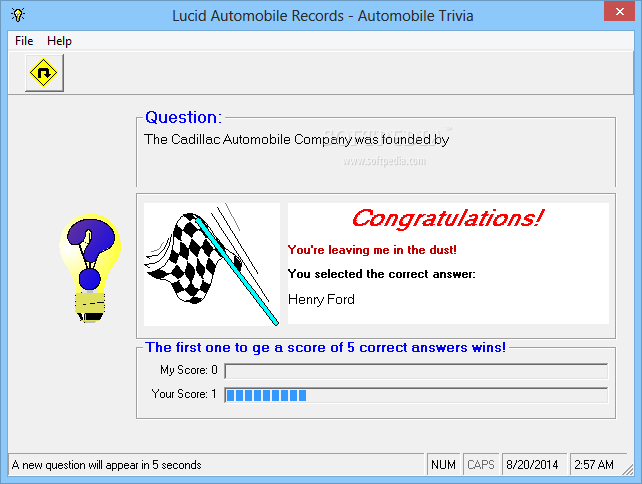Click the My Score progress bar

pyautogui.click(x=416, y=371)
